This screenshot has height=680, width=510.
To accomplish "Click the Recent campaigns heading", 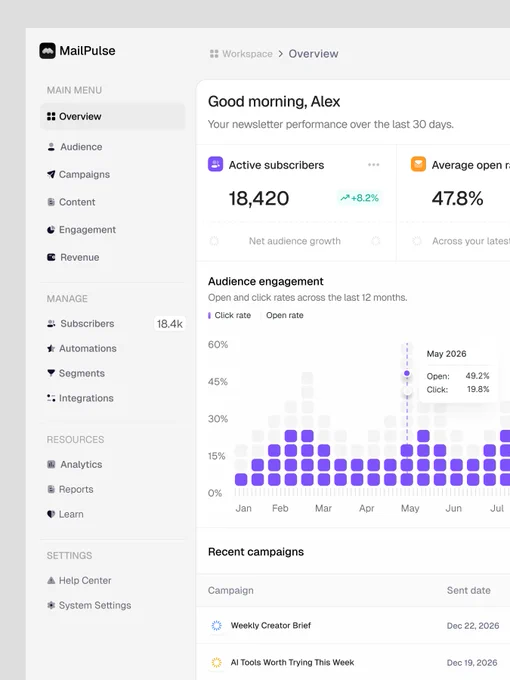I will pos(256,552).
